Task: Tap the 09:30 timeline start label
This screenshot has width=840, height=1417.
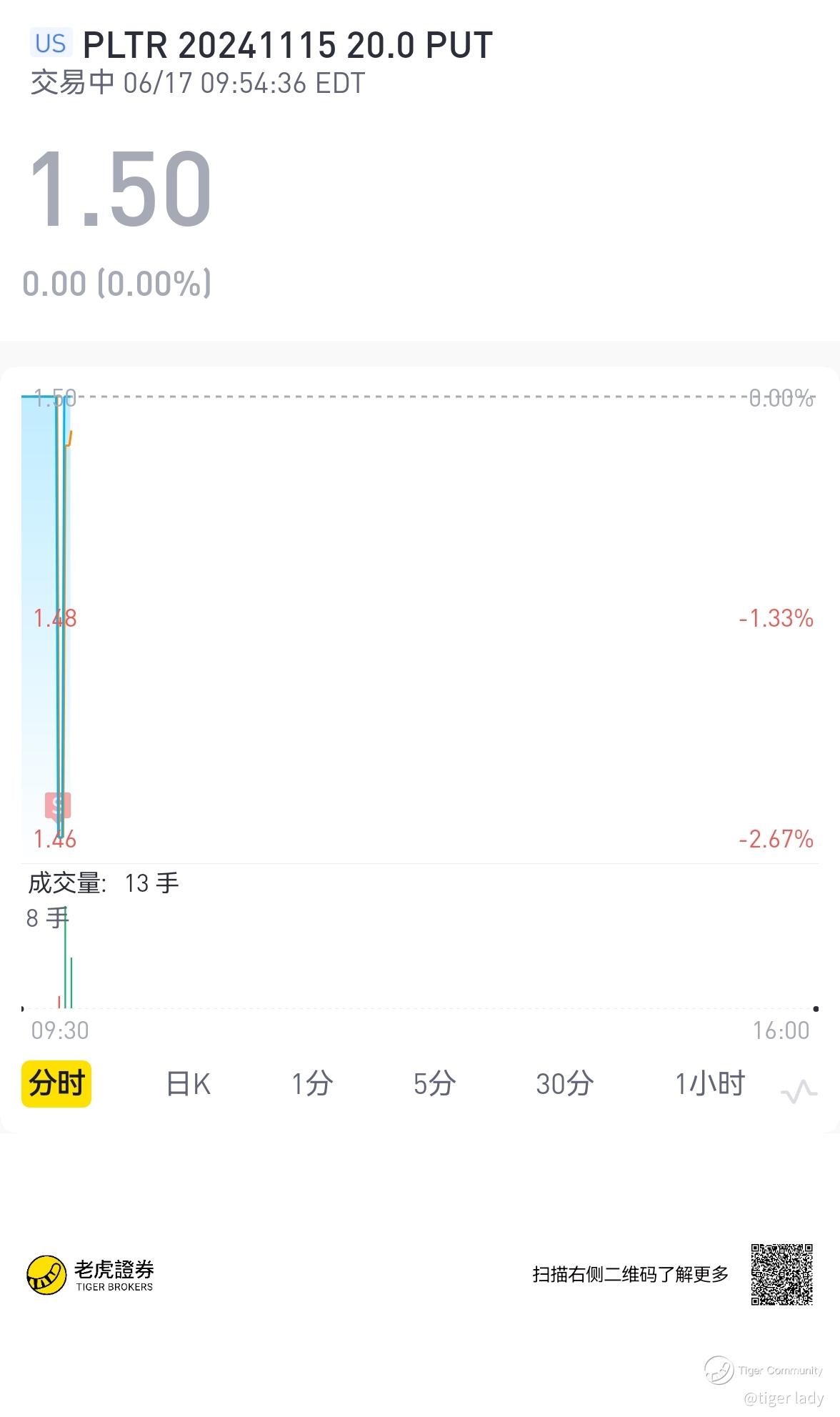Action: (x=60, y=1030)
